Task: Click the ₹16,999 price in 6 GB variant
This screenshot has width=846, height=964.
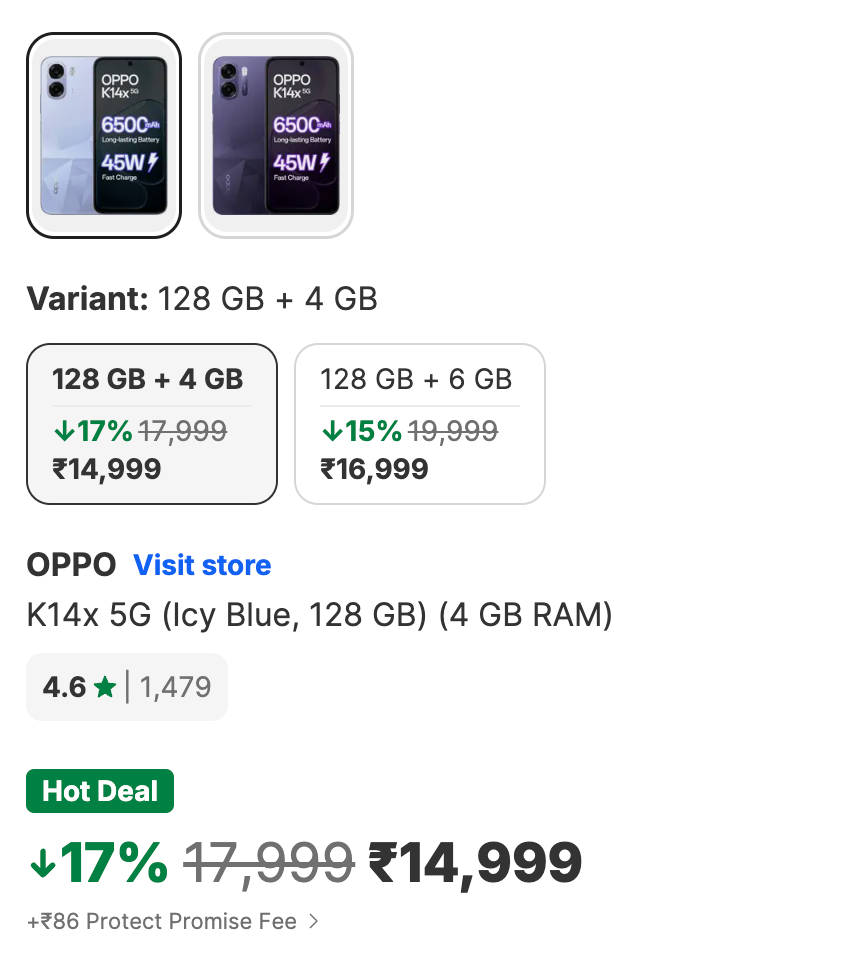Action: coord(374,468)
